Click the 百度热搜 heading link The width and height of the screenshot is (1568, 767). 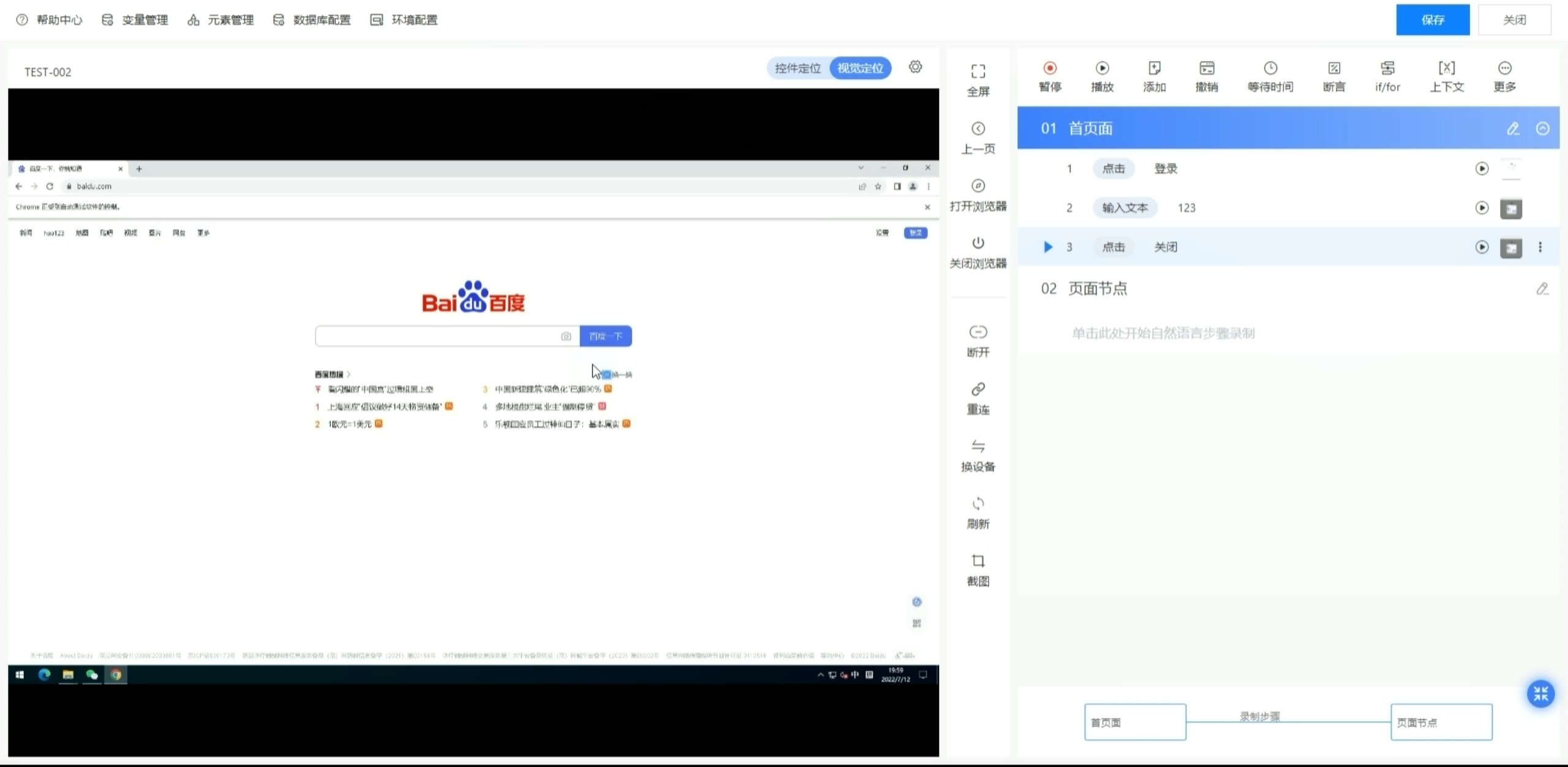[329, 374]
